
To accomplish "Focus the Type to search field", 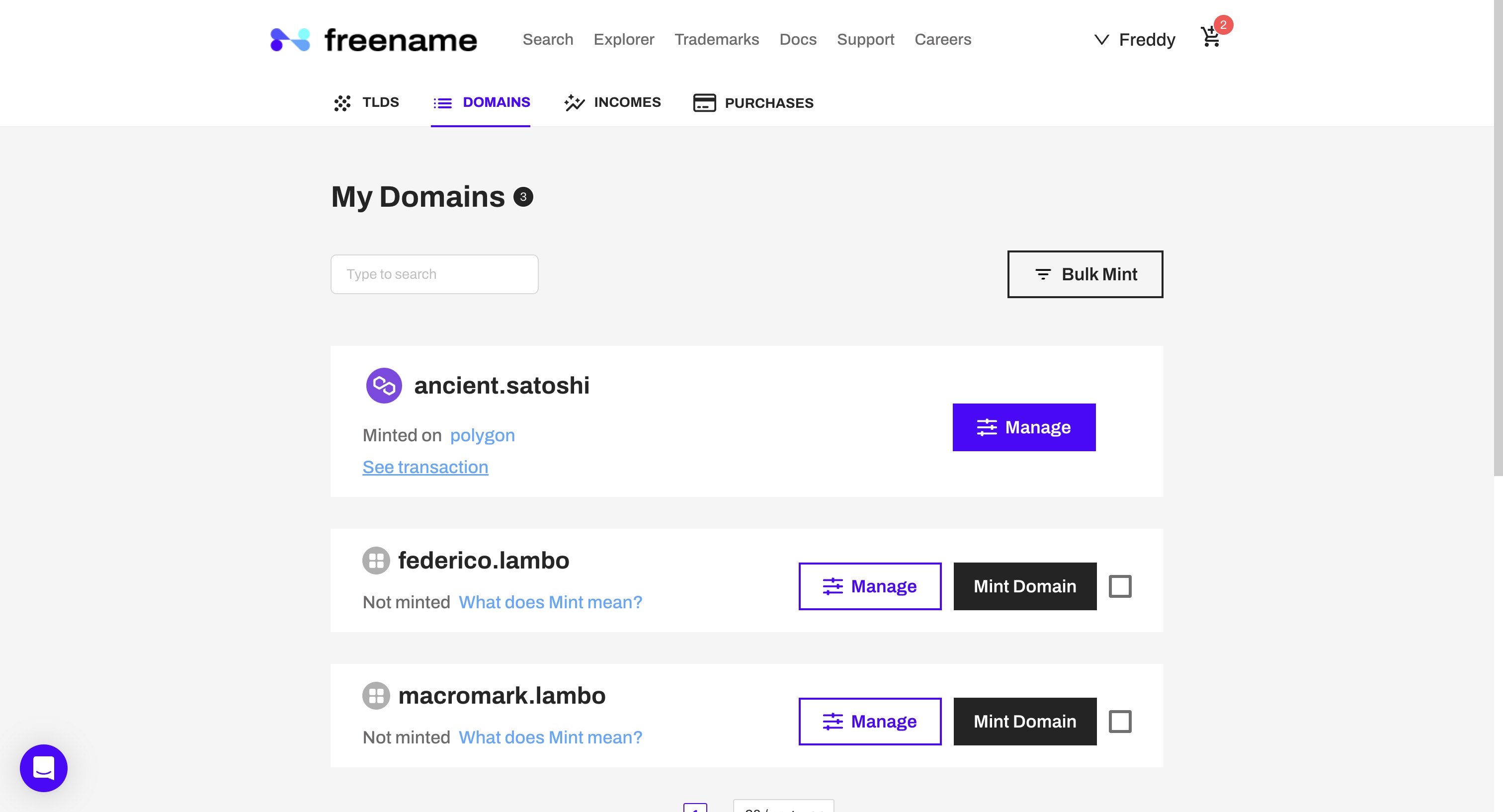I will (x=434, y=274).
